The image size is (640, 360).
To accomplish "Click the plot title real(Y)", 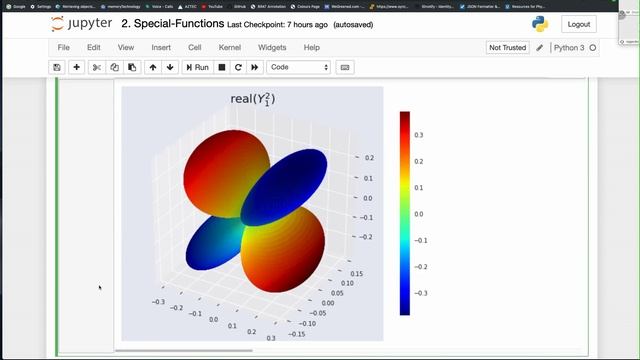I will point(253,99).
